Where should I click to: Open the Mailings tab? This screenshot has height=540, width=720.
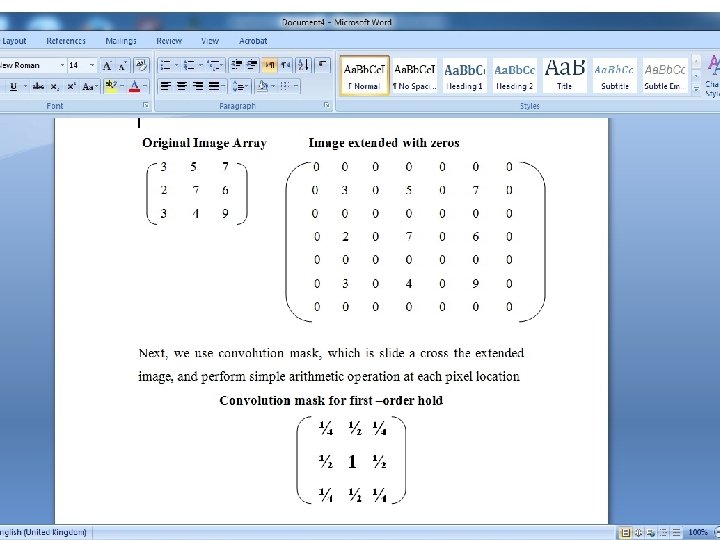(121, 41)
